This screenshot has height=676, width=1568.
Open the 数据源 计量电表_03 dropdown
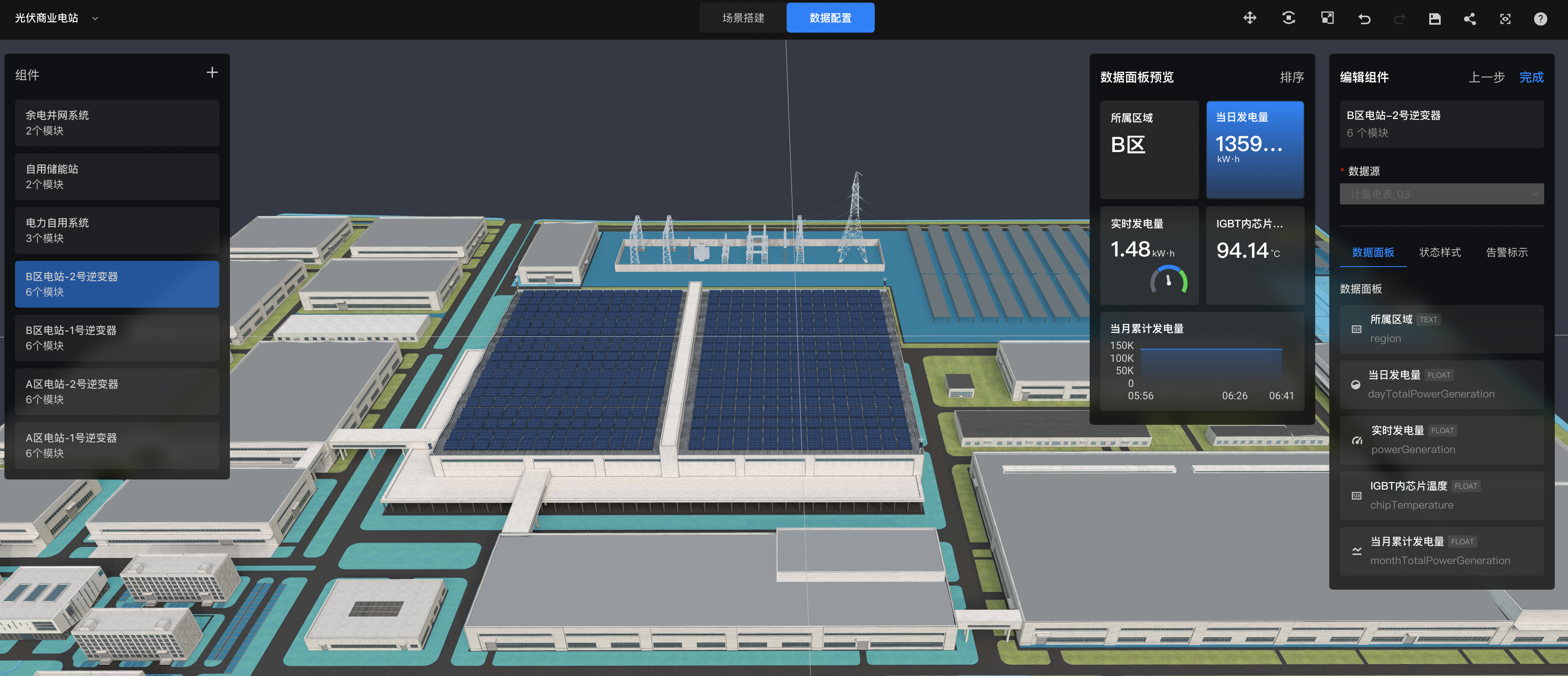1442,194
